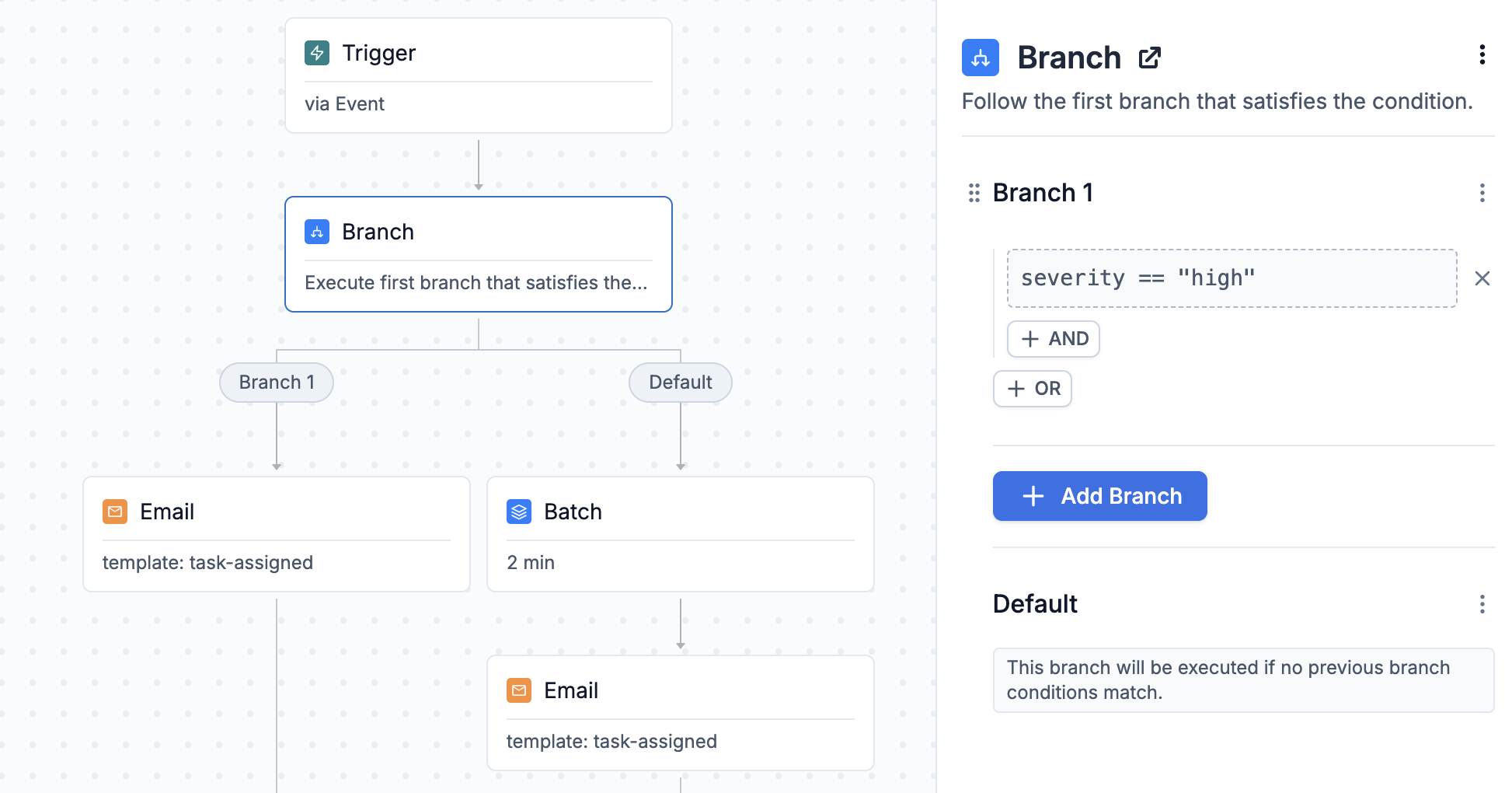The height and width of the screenshot is (793, 1512).
Task: Edit the severity == "high" condition field
Action: click(1232, 278)
